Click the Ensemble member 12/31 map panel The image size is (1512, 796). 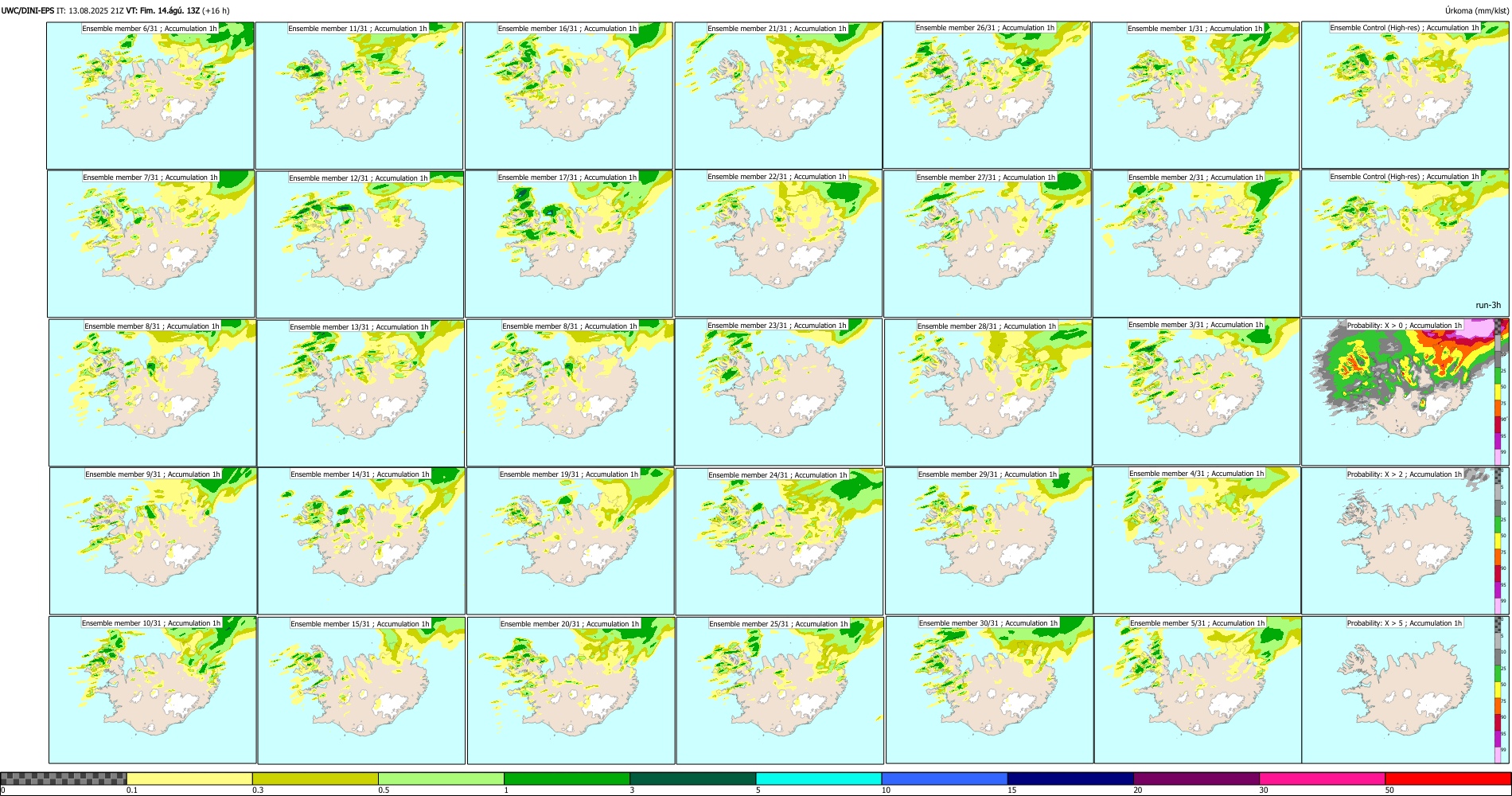(360, 244)
